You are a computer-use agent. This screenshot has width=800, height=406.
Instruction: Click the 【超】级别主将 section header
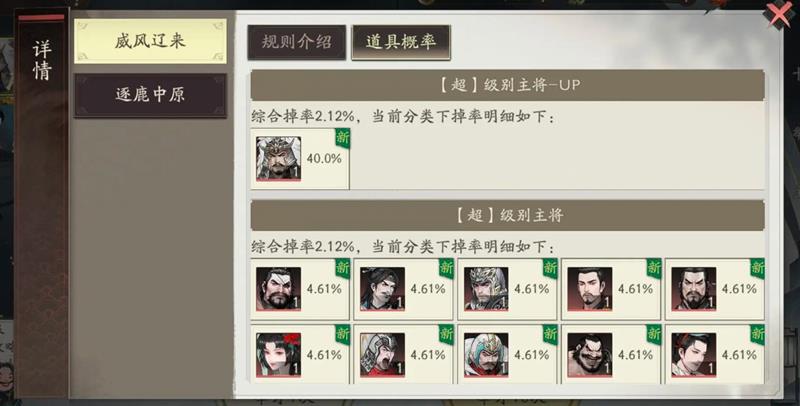point(508,216)
